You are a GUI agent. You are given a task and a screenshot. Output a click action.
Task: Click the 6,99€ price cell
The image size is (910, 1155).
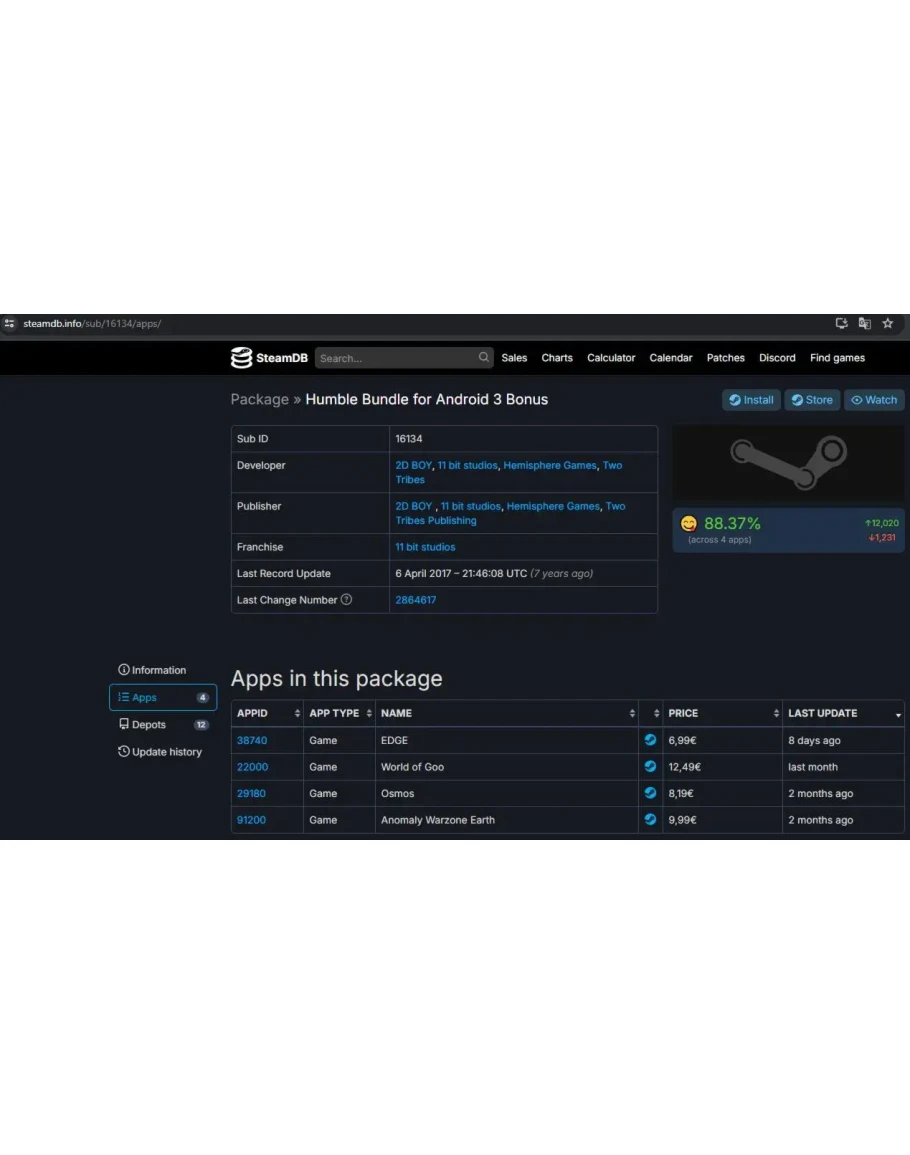(723, 740)
